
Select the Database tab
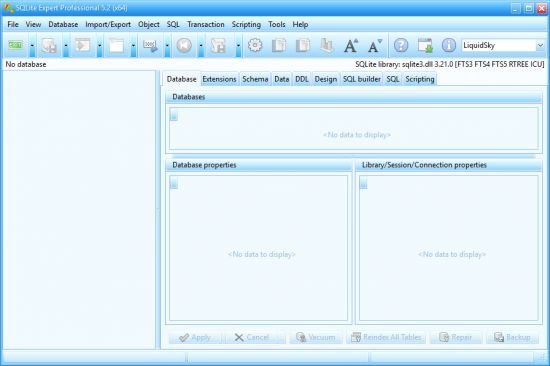click(181, 79)
